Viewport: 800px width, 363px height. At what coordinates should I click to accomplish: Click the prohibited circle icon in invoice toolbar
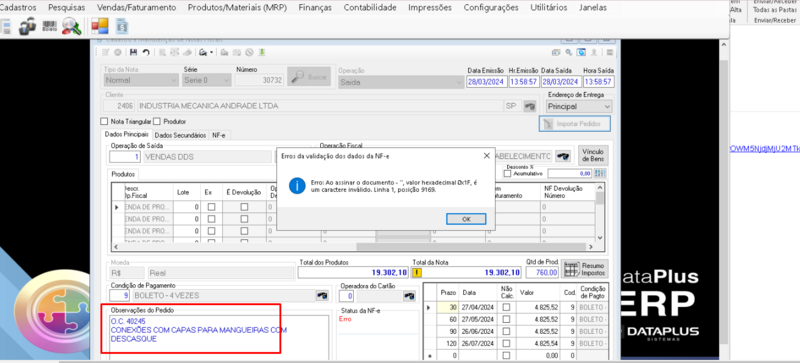(x=249, y=52)
